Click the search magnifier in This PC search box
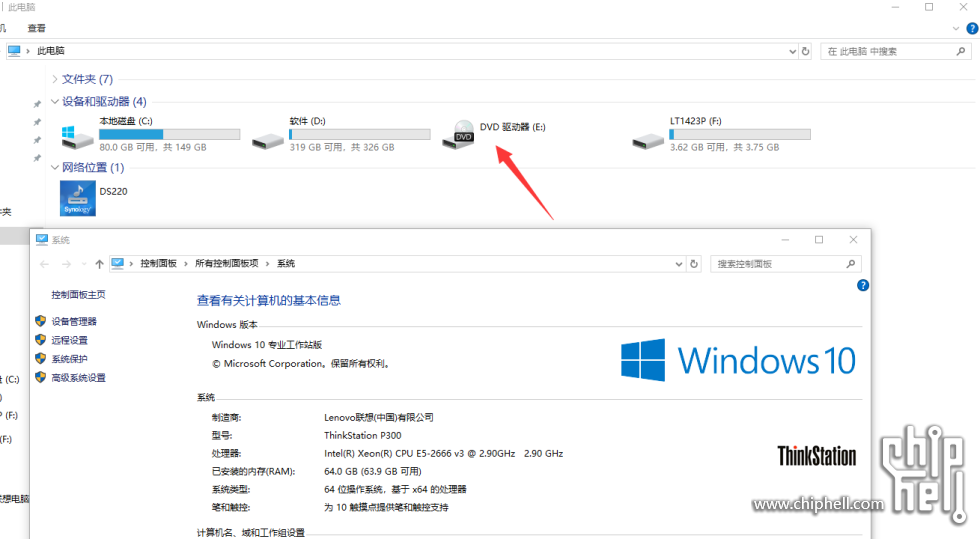980x539 pixels. point(961,51)
